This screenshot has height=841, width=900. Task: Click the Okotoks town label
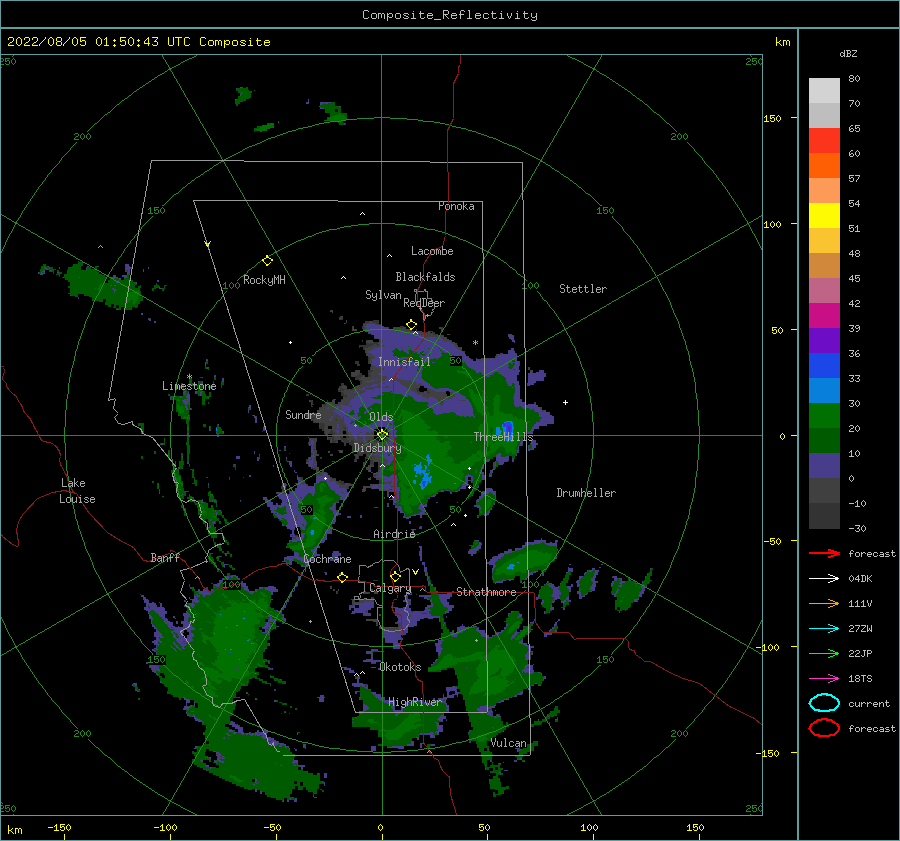click(x=400, y=667)
